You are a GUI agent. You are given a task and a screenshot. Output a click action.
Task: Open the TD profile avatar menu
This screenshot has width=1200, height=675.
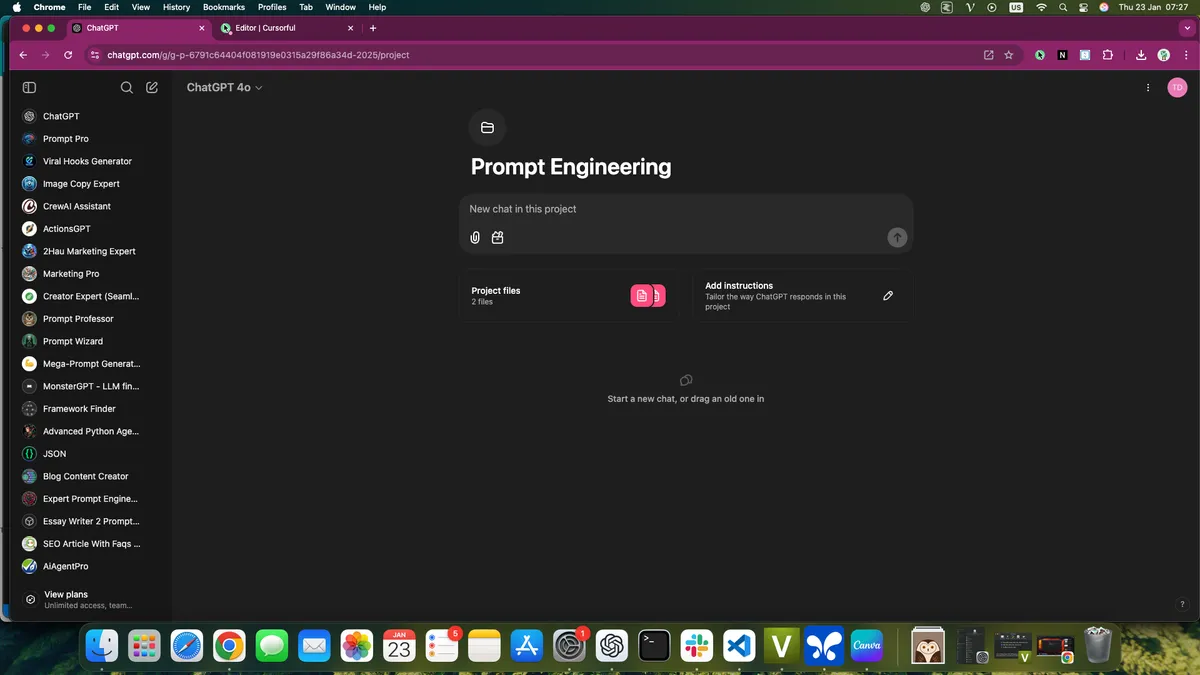(x=1177, y=87)
